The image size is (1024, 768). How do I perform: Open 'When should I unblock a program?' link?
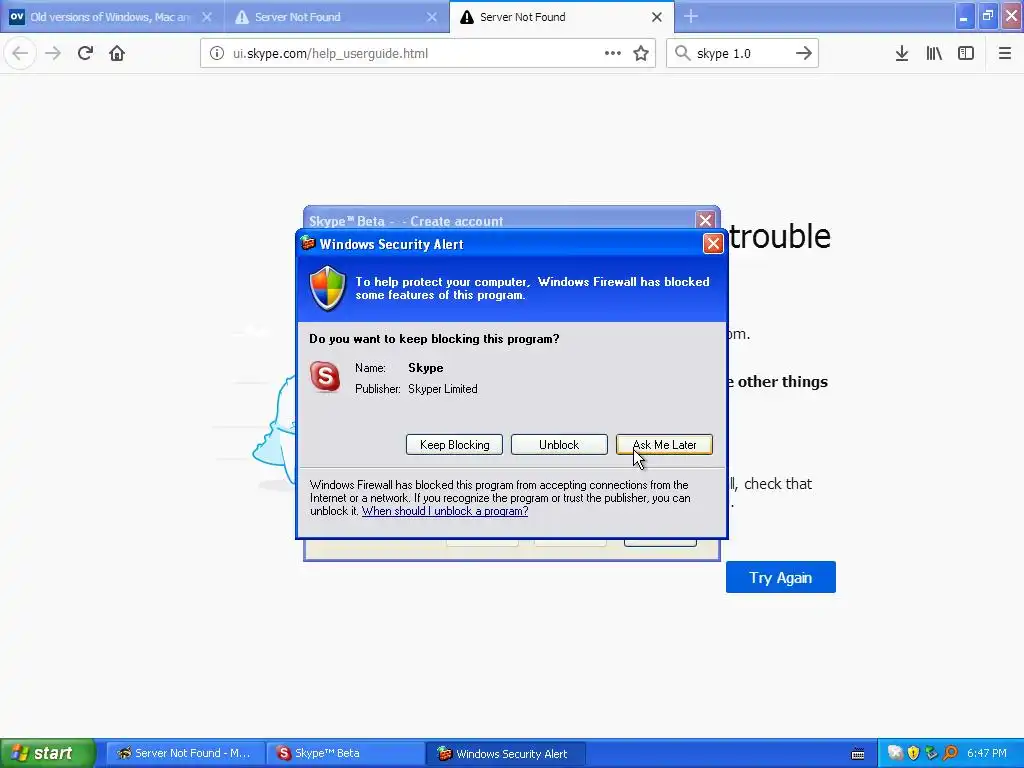445,511
